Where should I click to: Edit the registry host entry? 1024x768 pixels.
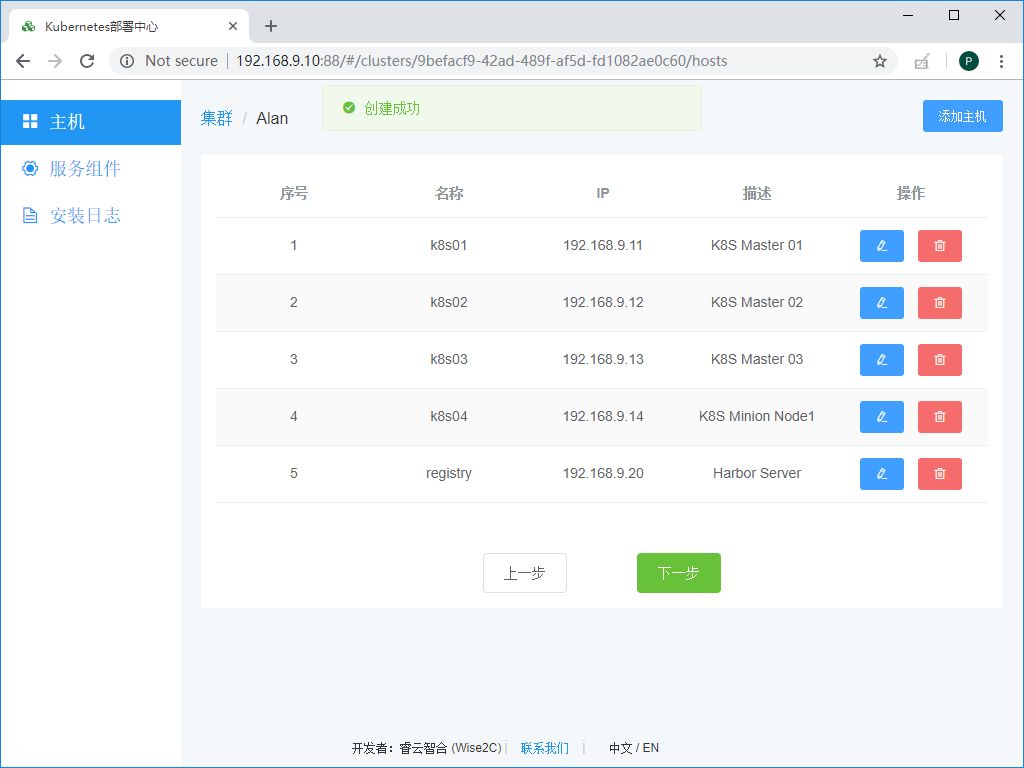[x=882, y=473]
